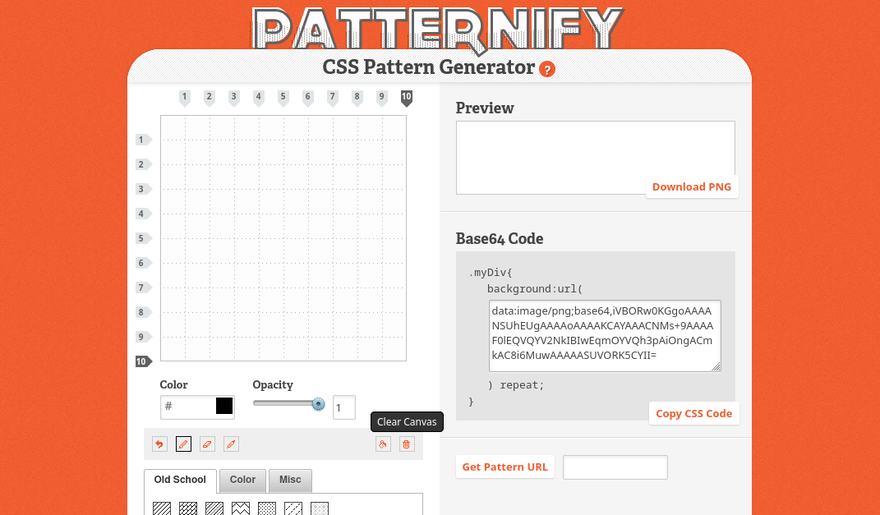The width and height of the screenshot is (880, 515).
Task: Set grid width with column marker 2
Action: point(209,98)
